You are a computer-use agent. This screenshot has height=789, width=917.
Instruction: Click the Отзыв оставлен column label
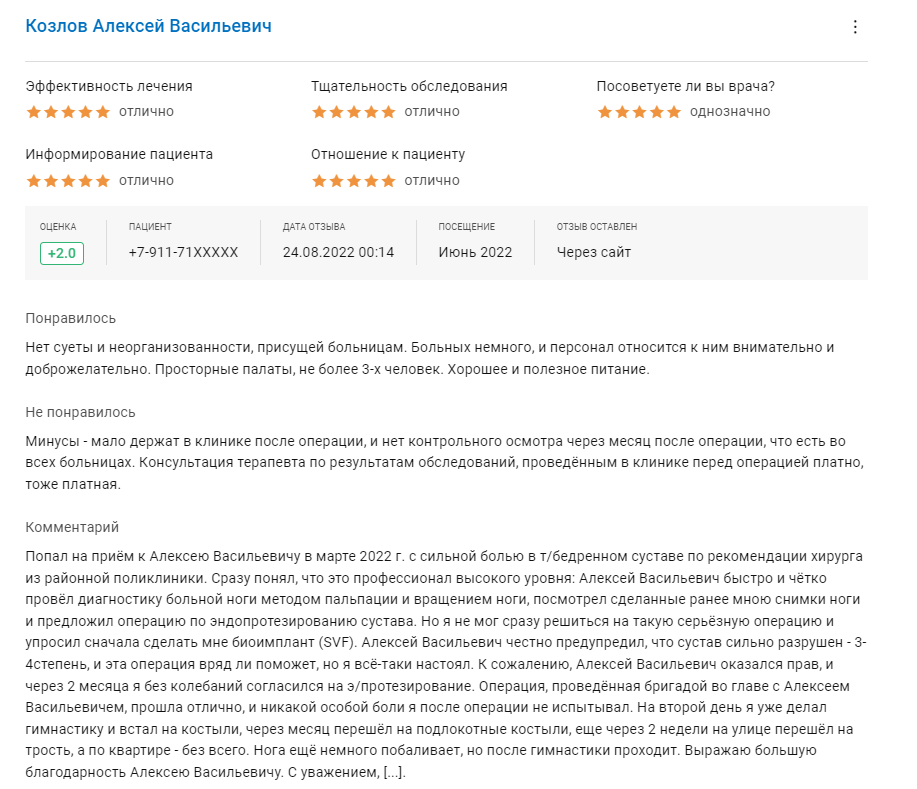(597, 227)
